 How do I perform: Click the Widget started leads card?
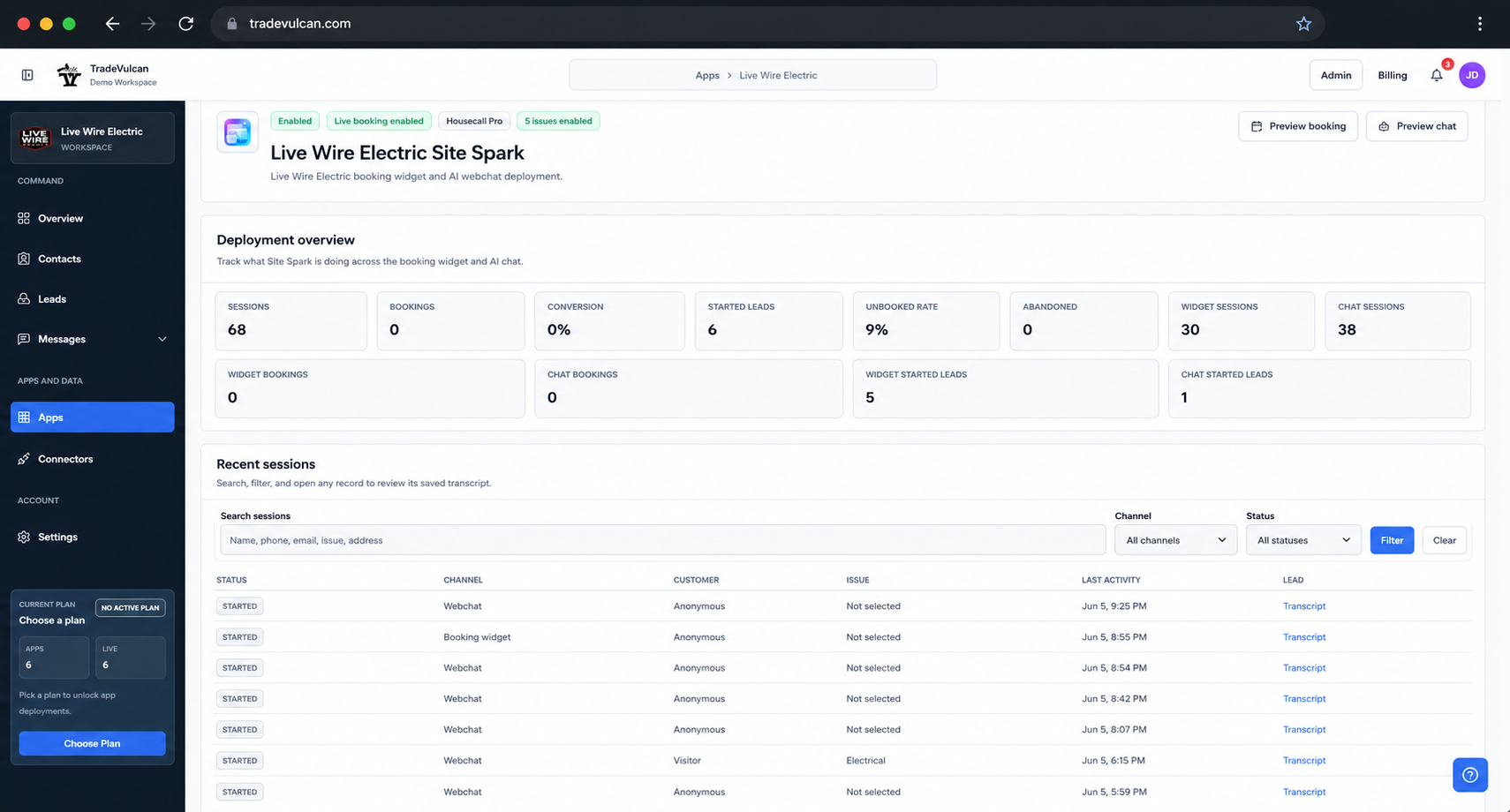pyautogui.click(x=1005, y=388)
